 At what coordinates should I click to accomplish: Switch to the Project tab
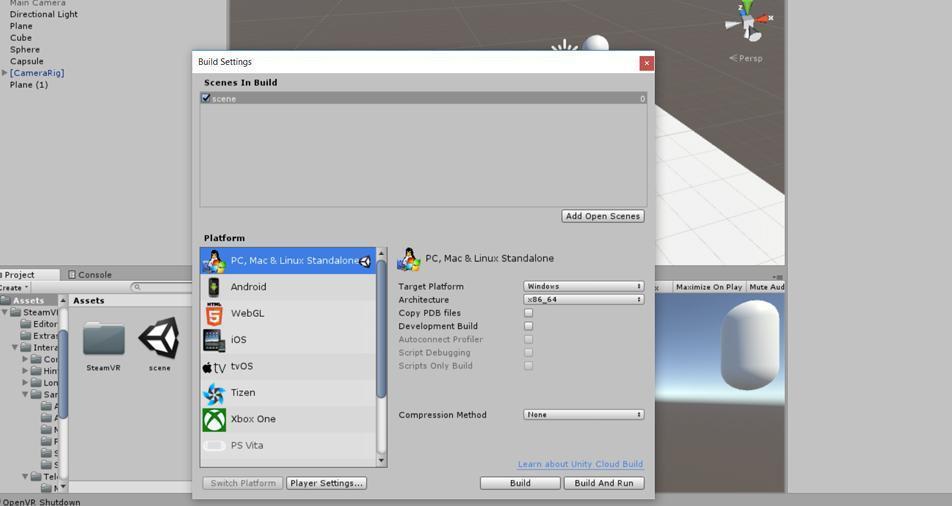pyautogui.click(x=18, y=275)
